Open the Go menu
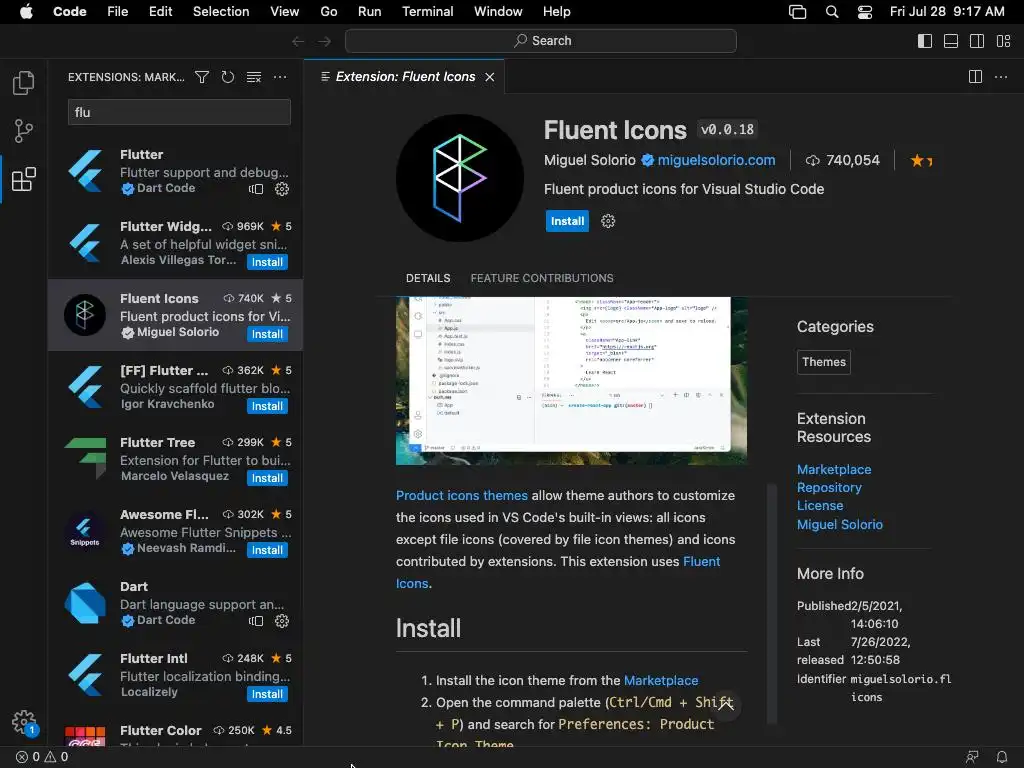Viewport: 1024px width, 768px height. coord(328,12)
